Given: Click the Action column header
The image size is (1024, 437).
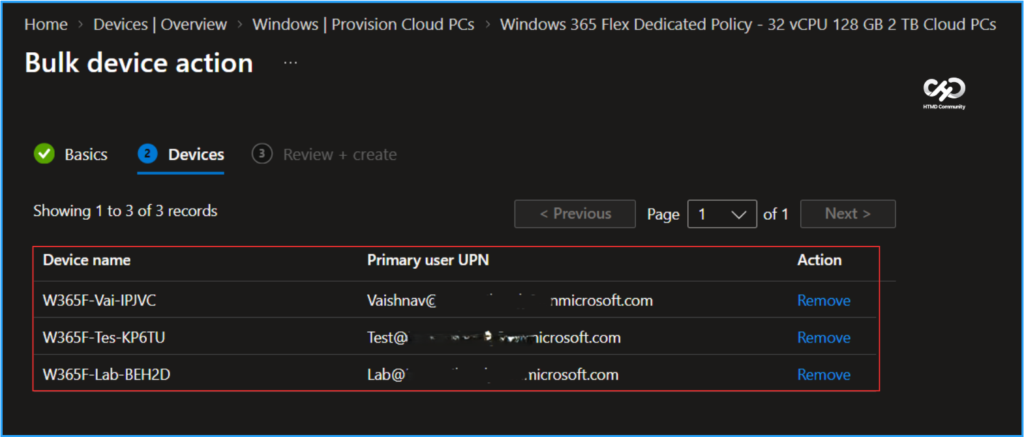Looking at the screenshot, I should (819, 260).
